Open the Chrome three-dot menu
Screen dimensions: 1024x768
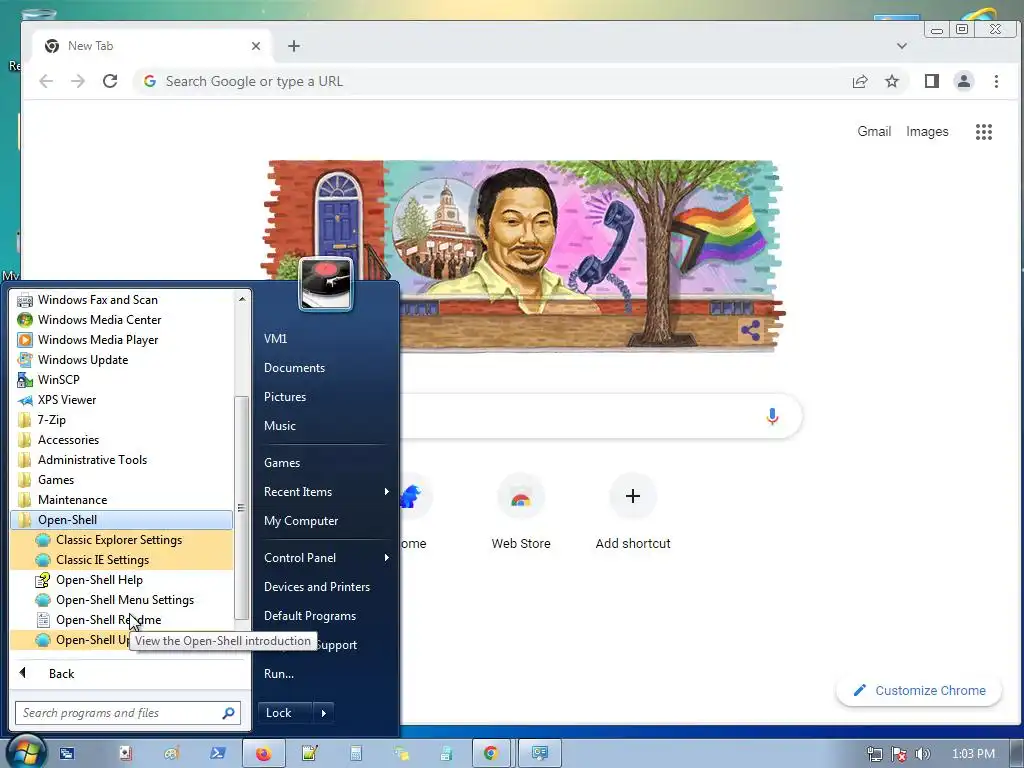996,81
